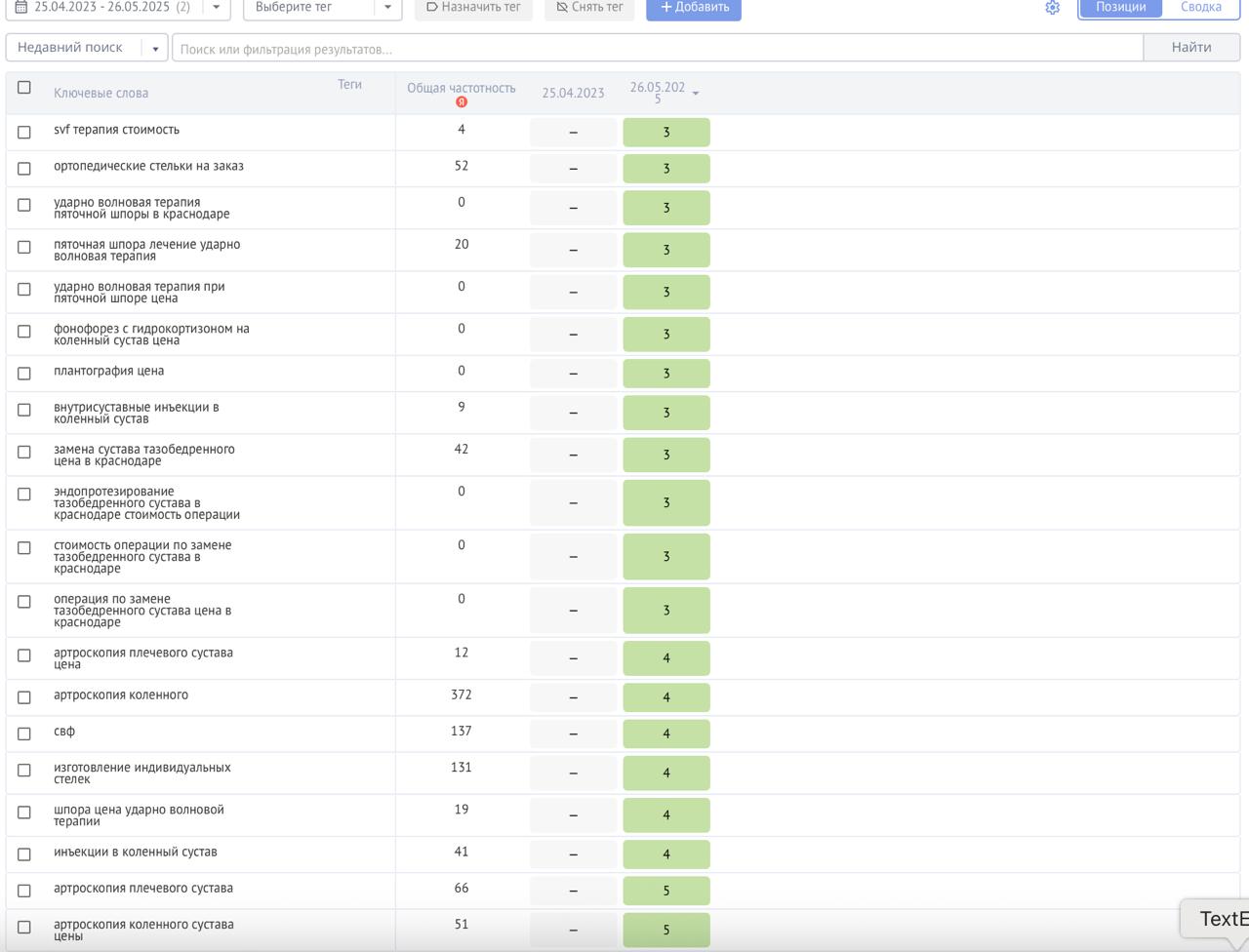Switch to the Сводка tab
Screen dimensions: 1249x952
point(1200,8)
